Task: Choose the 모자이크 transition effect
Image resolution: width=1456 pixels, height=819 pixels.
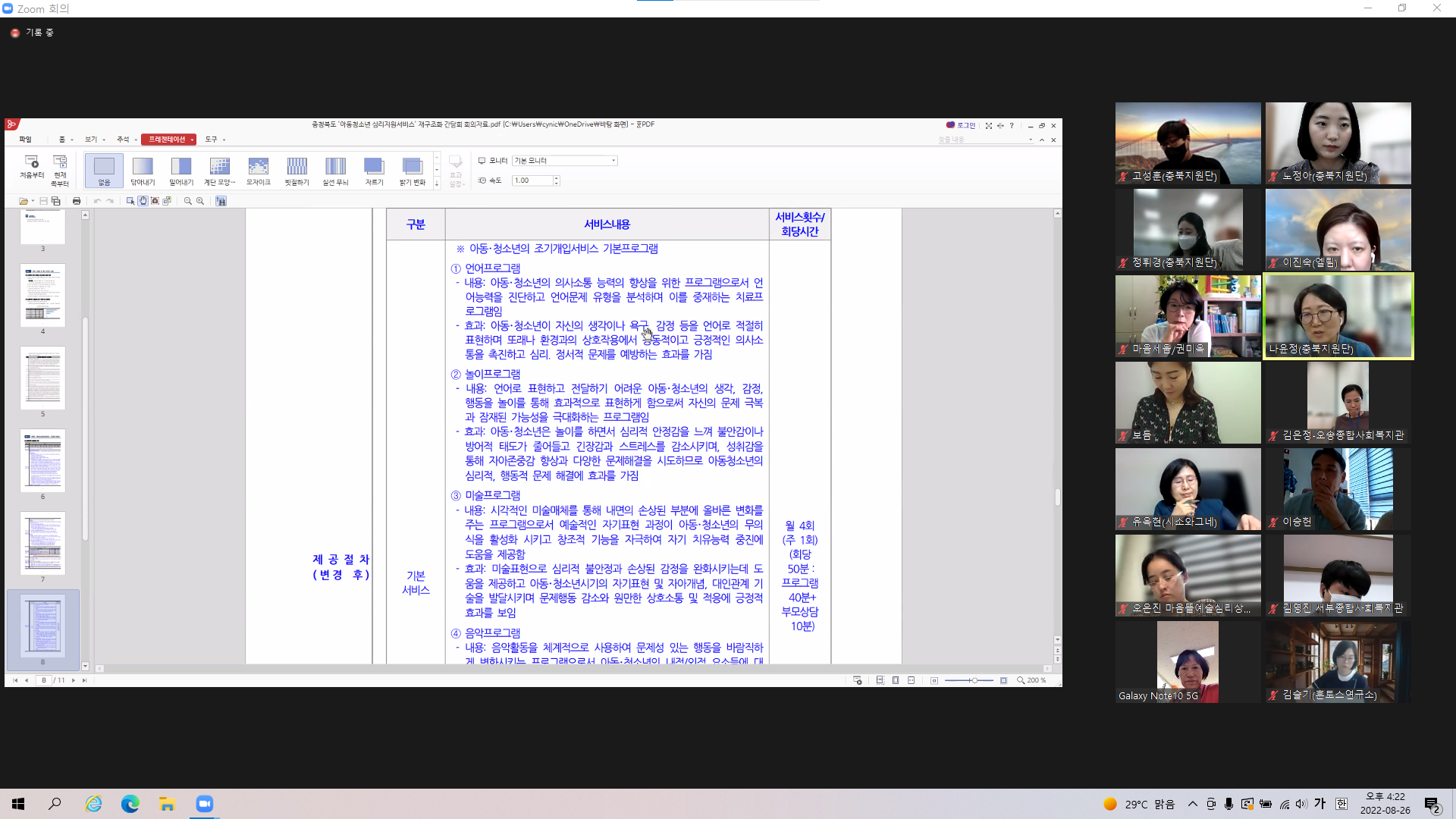Action: (x=259, y=171)
